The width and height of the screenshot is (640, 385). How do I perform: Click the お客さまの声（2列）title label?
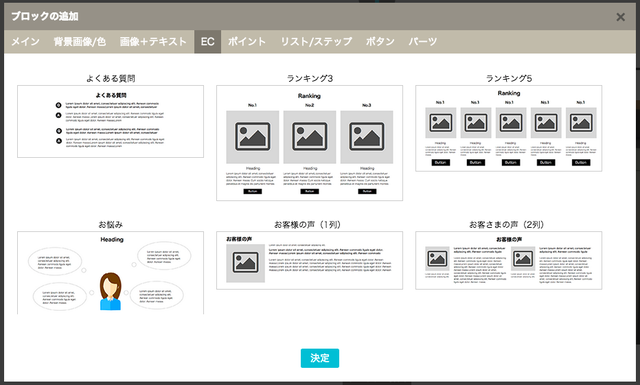click(x=507, y=224)
